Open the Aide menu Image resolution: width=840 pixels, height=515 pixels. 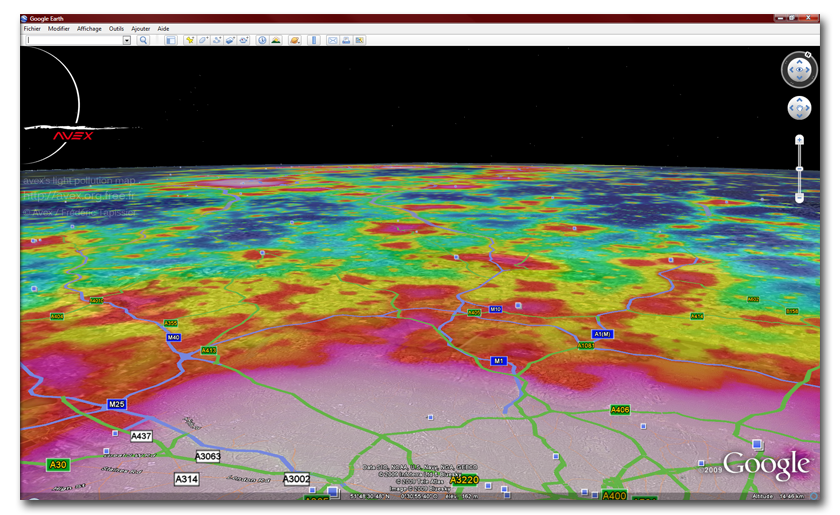[x=163, y=29]
